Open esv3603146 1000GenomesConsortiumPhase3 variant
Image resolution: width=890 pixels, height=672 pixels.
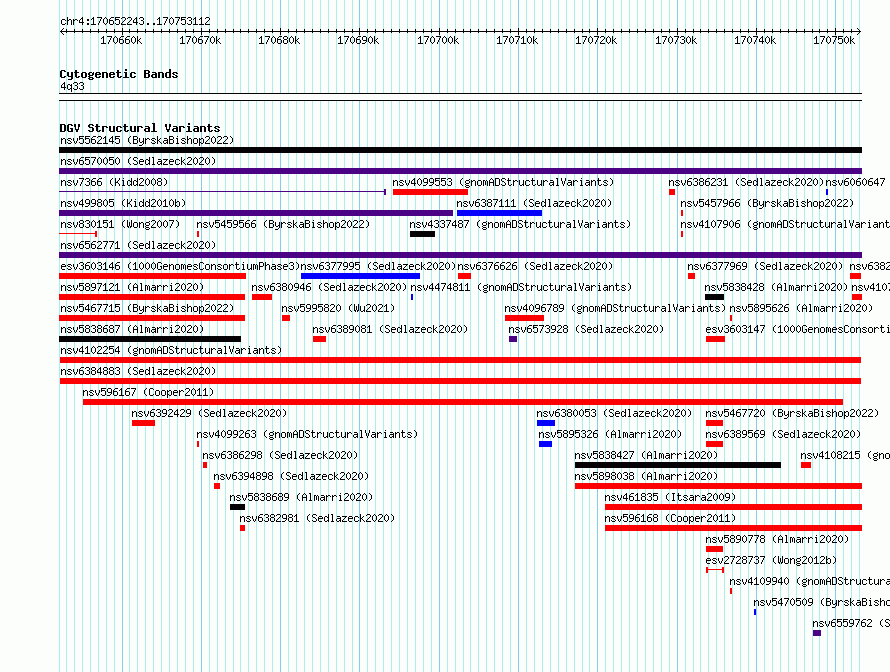pyautogui.click(x=180, y=266)
